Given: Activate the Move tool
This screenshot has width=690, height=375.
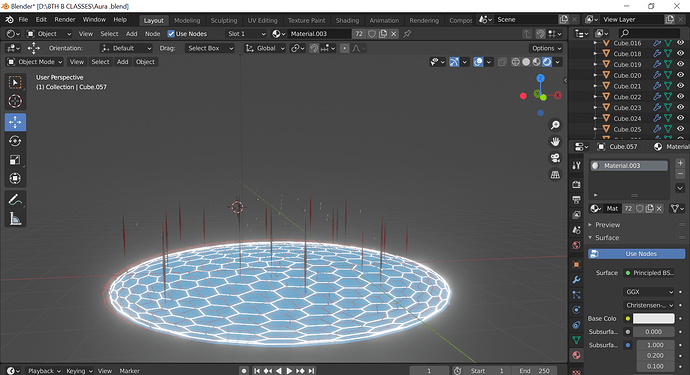Looking at the screenshot, I should click(15, 122).
